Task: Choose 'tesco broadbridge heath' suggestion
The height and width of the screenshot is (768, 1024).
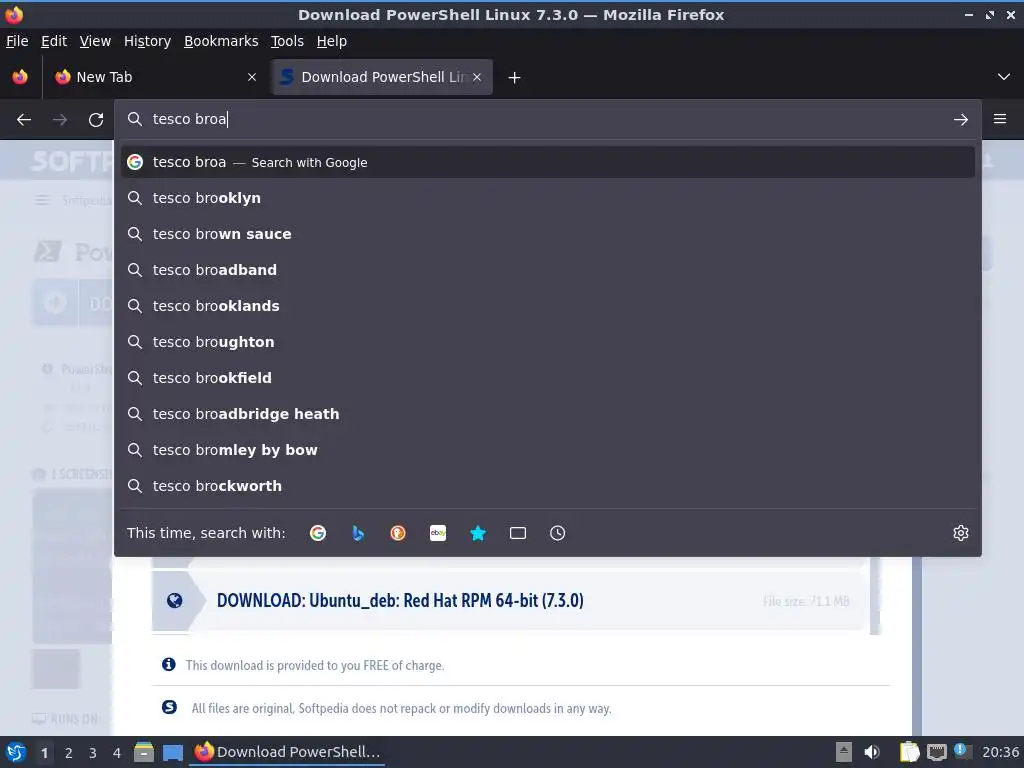Action: click(x=548, y=413)
